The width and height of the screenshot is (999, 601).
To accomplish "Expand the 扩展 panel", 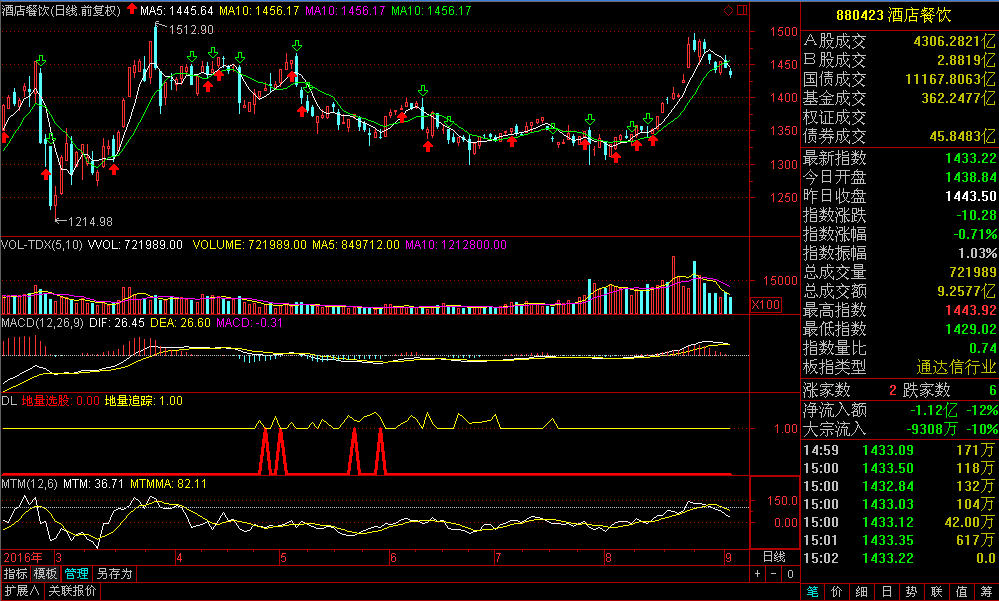I will tap(21, 591).
